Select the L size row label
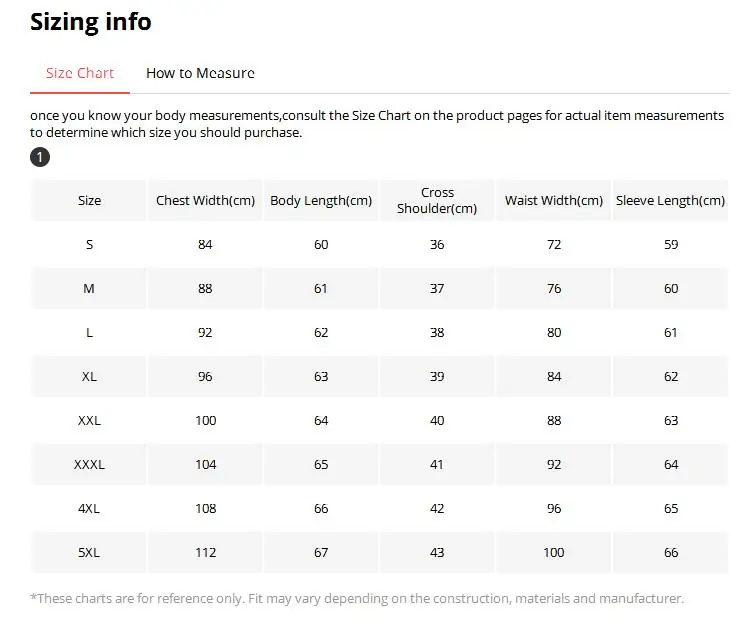751x640 pixels. click(89, 332)
